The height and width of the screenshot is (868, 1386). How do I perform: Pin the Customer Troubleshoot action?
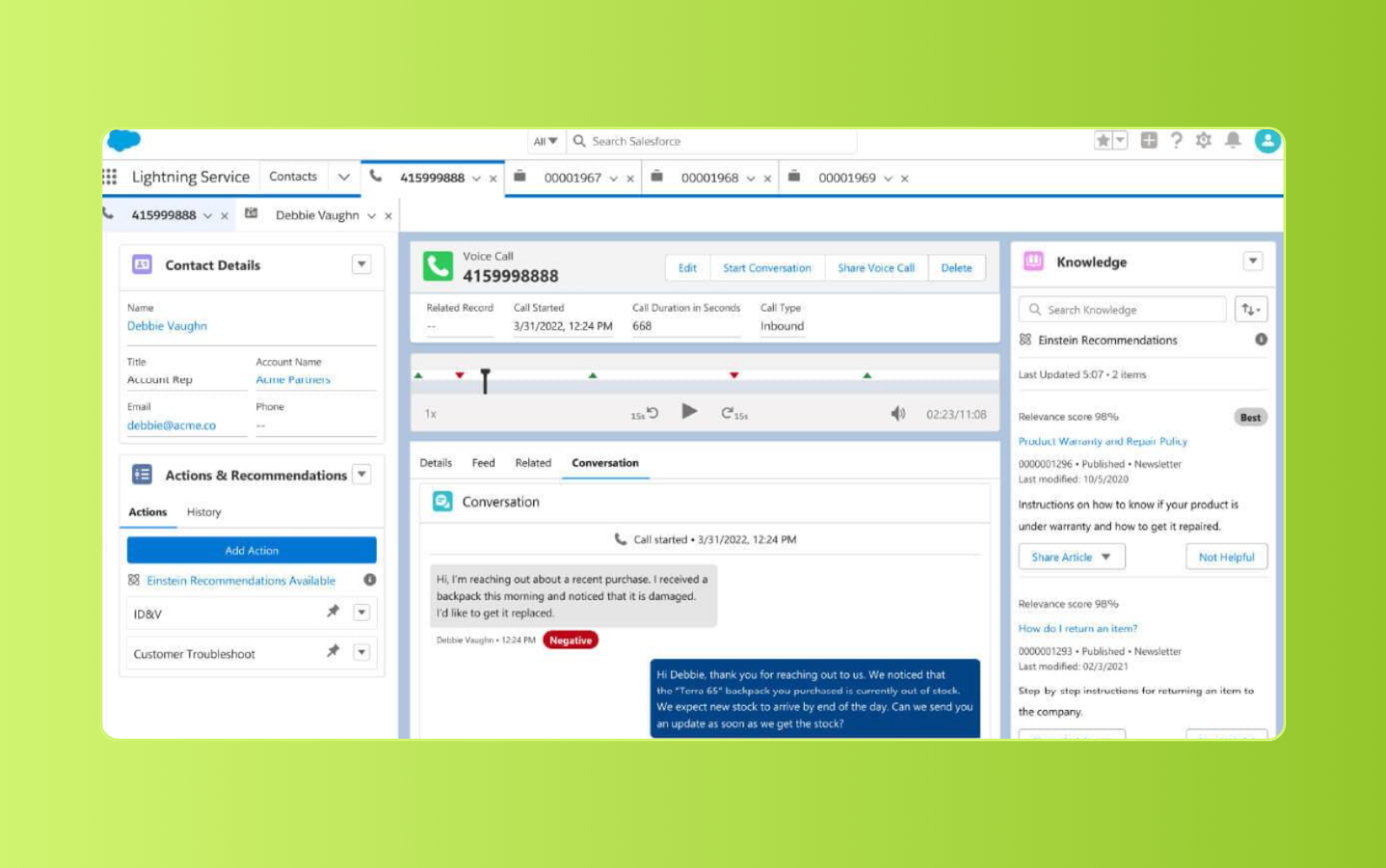333,651
